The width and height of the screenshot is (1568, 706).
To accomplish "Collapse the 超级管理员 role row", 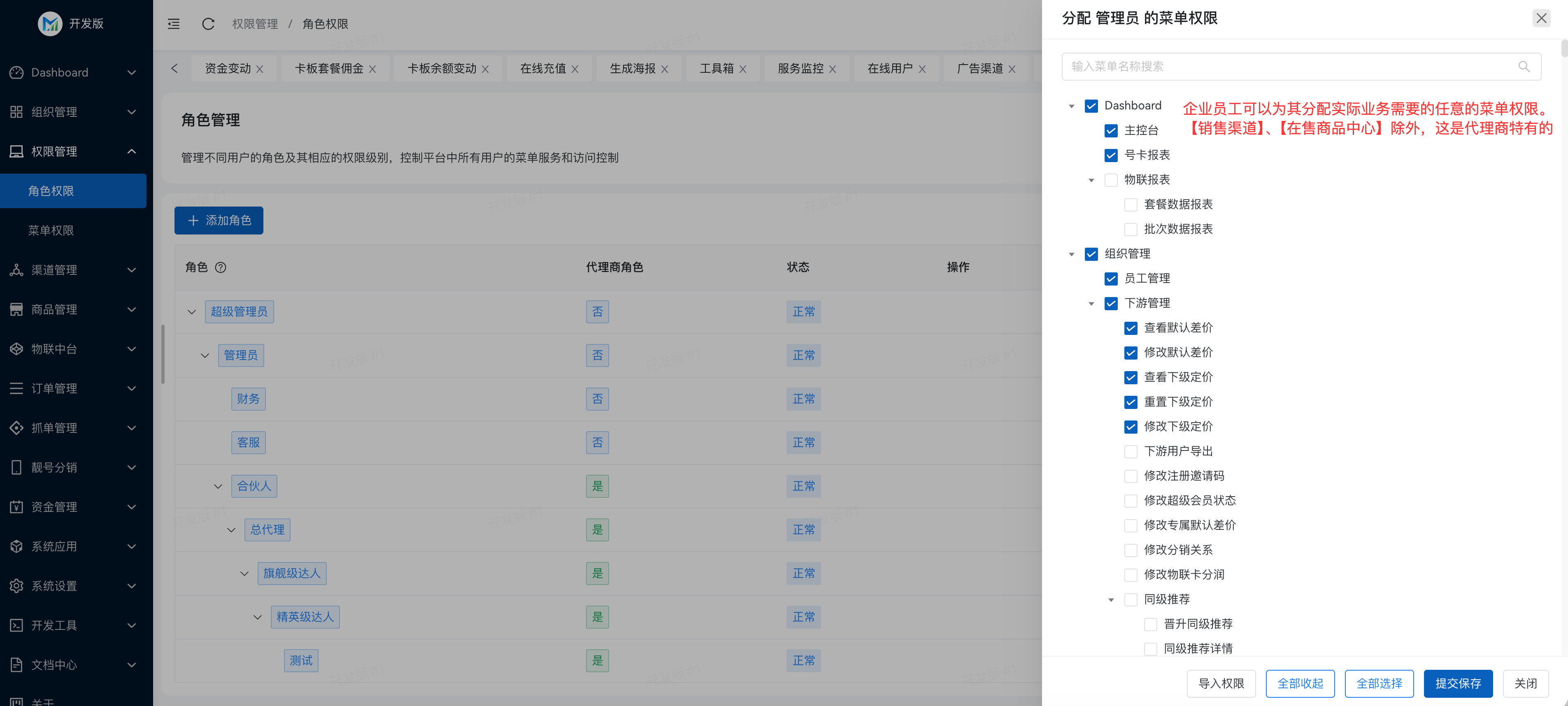I will tap(192, 311).
